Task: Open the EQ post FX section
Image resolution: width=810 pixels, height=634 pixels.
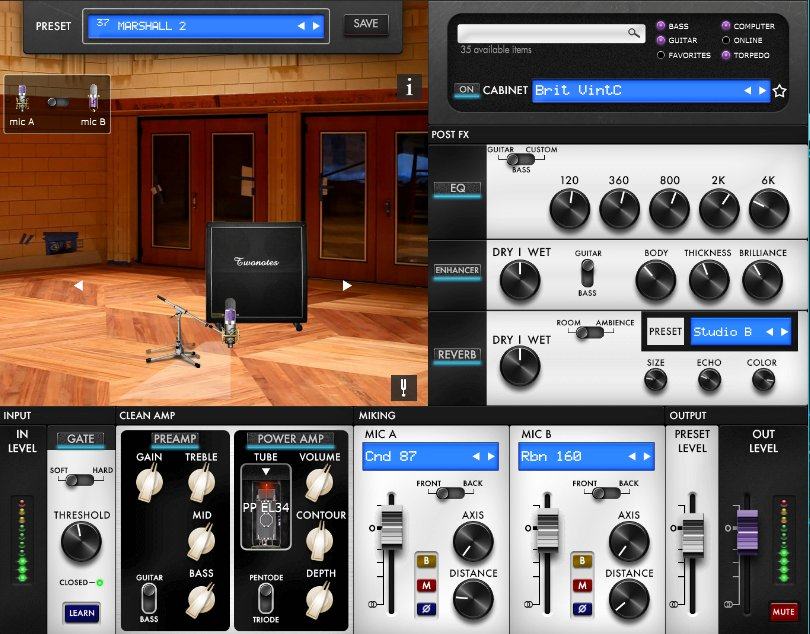Action: click(457, 187)
